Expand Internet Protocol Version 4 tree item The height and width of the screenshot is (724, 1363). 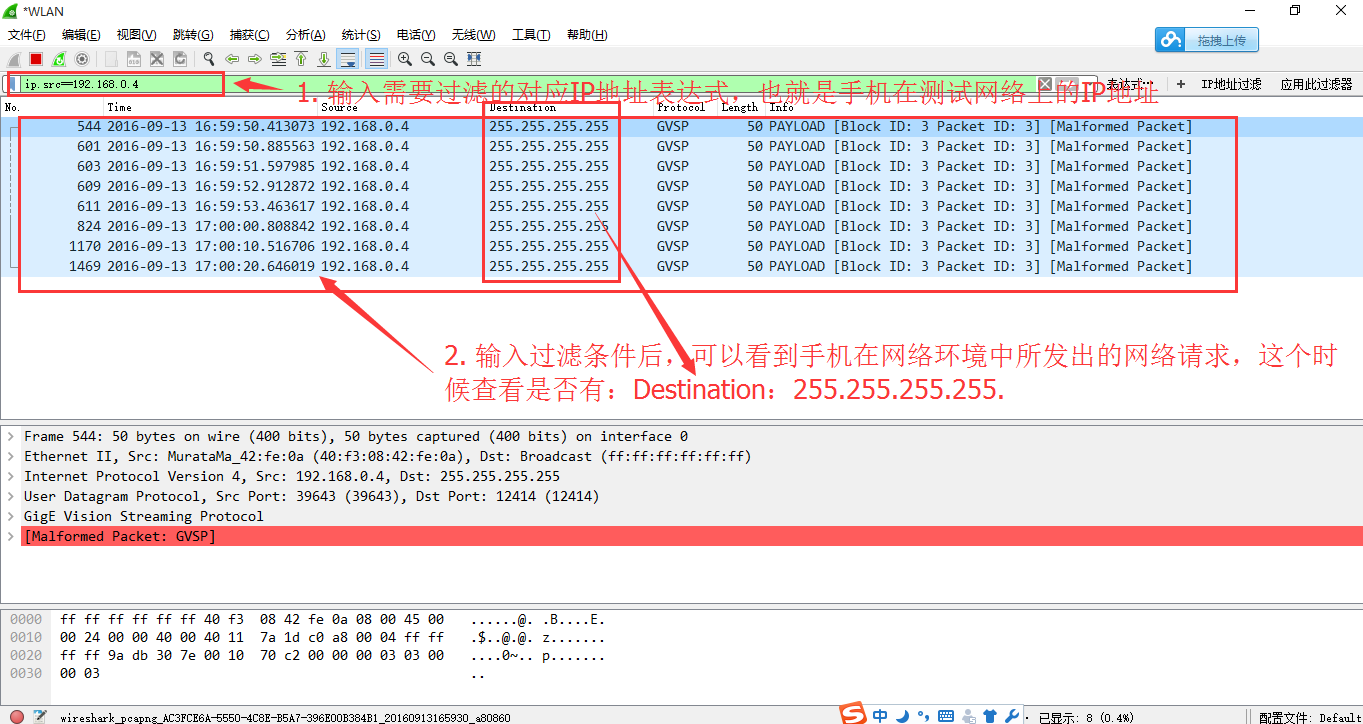(x=11, y=477)
